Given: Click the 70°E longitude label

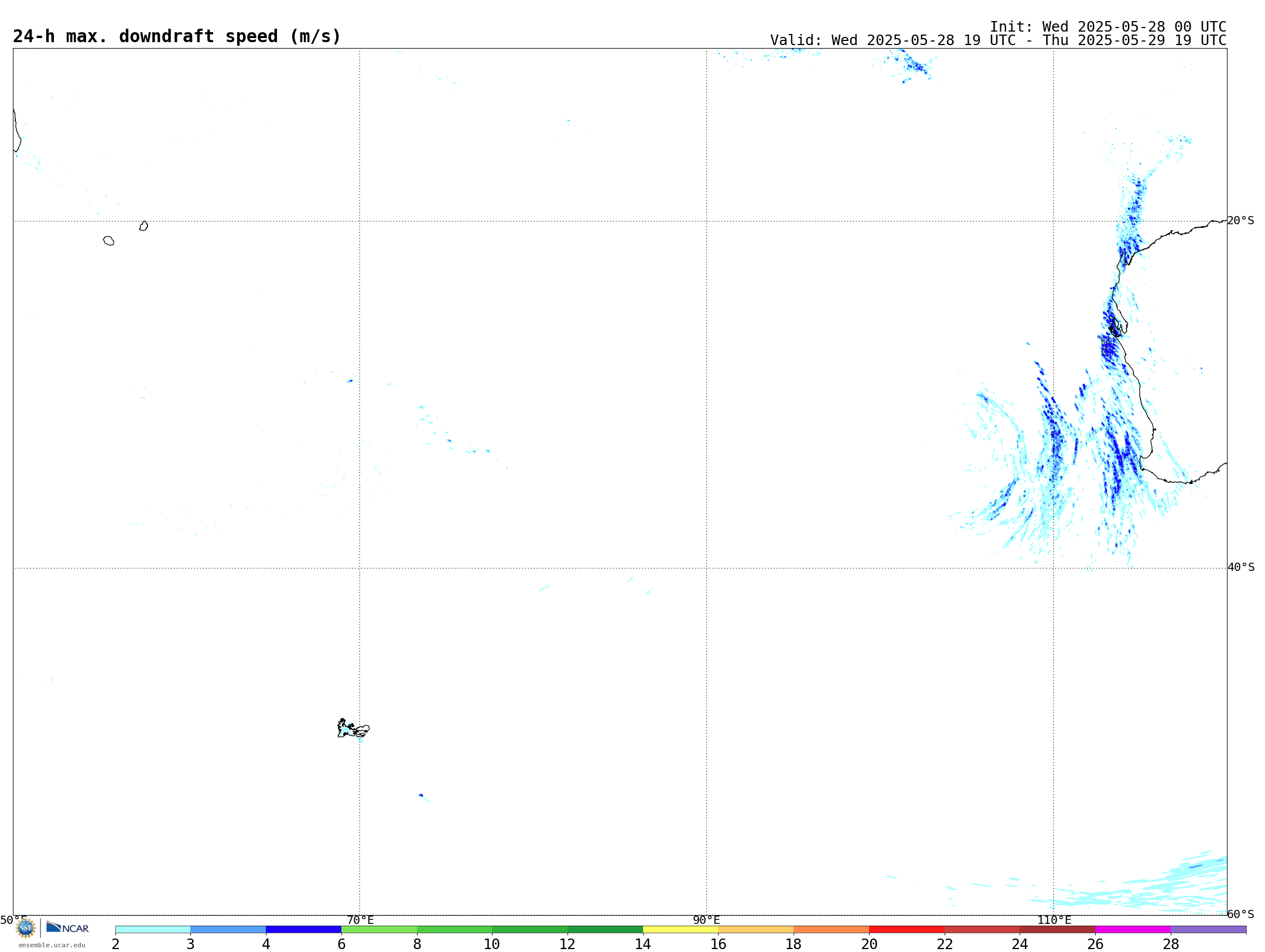Looking at the screenshot, I should pos(360,920).
